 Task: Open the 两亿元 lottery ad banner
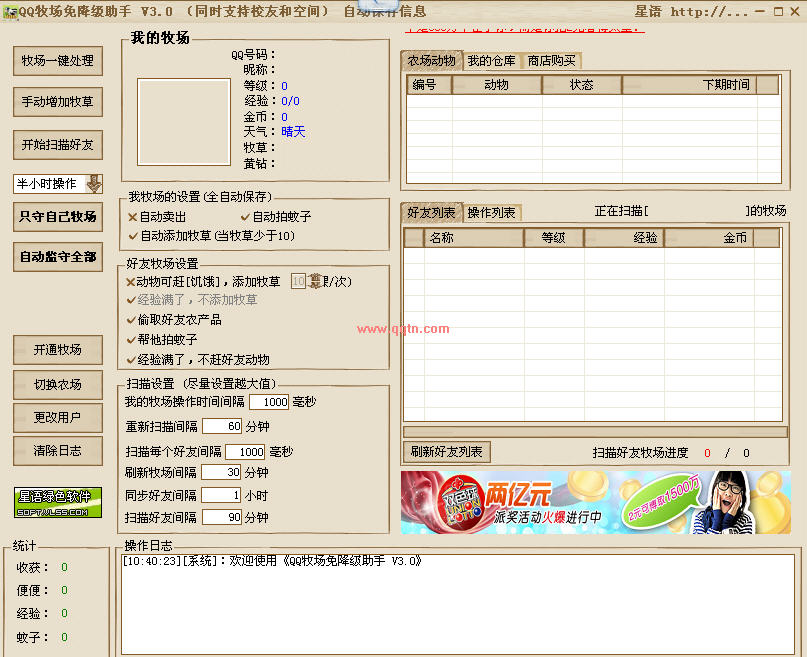pyautogui.click(x=595, y=503)
